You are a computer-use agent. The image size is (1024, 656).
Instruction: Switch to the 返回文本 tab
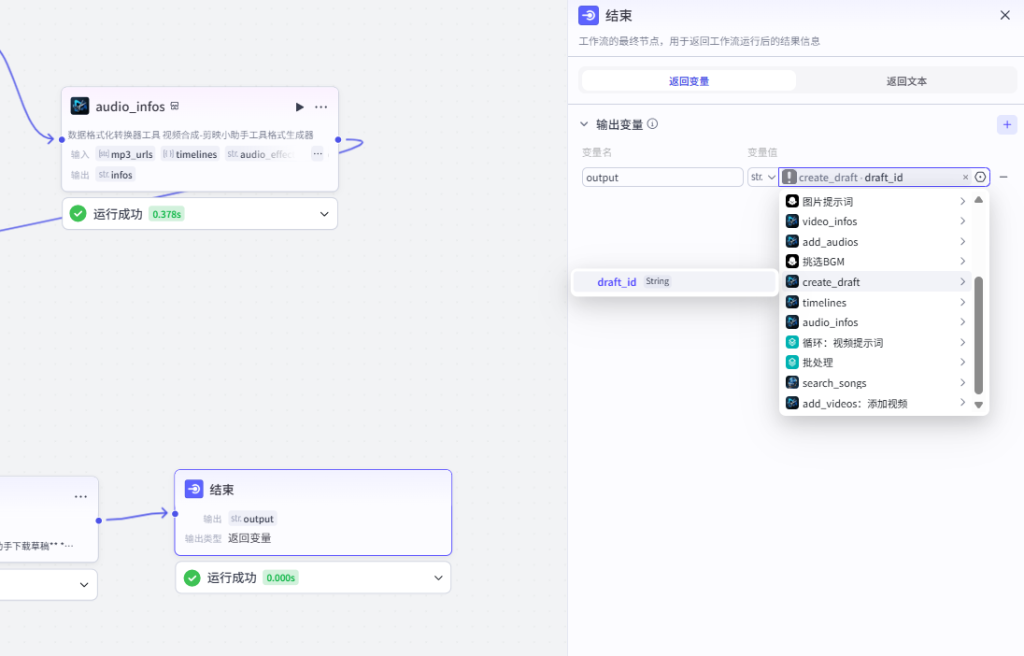click(x=906, y=81)
